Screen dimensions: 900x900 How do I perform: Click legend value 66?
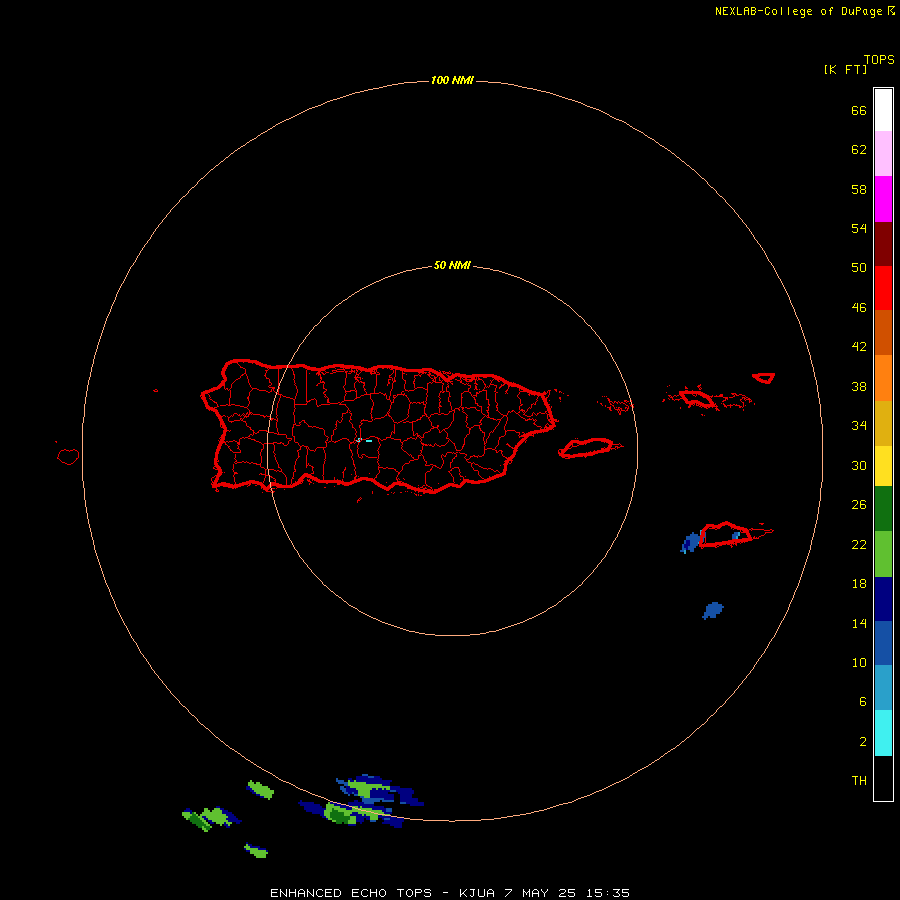click(x=859, y=111)
